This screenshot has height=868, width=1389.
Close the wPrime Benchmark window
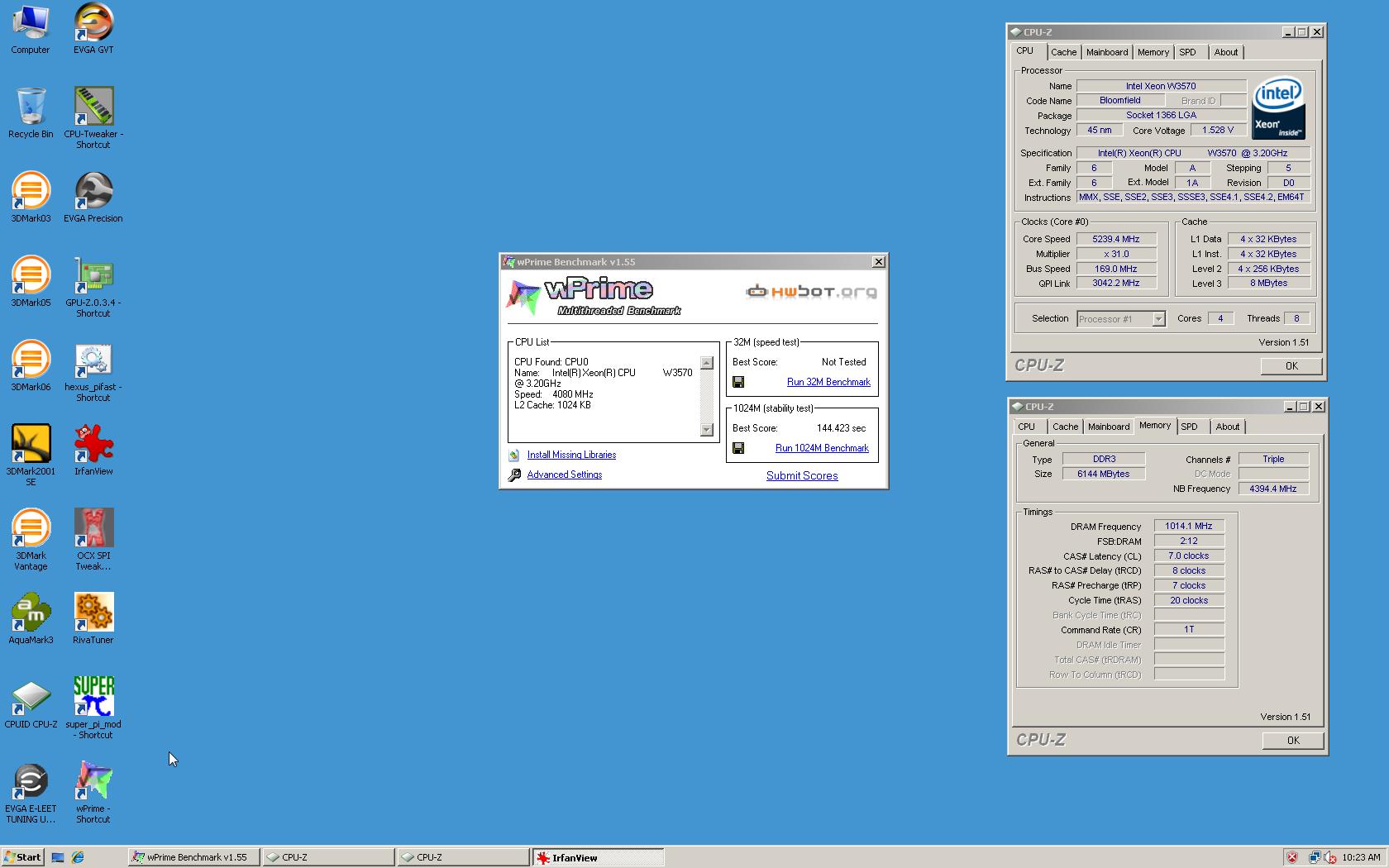[x=878, y=262]
